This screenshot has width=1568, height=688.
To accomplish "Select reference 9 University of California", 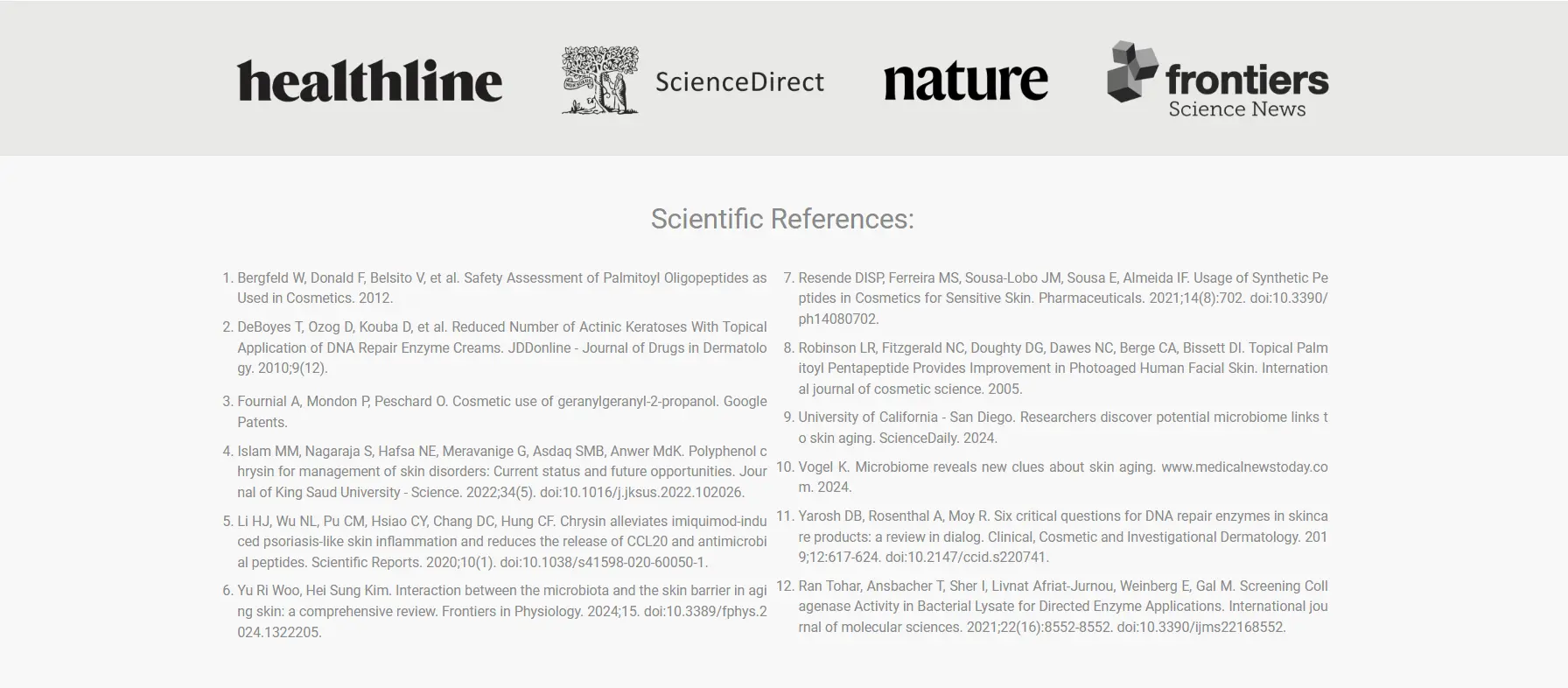I will pyautogui.click(x=1063, y=427).
